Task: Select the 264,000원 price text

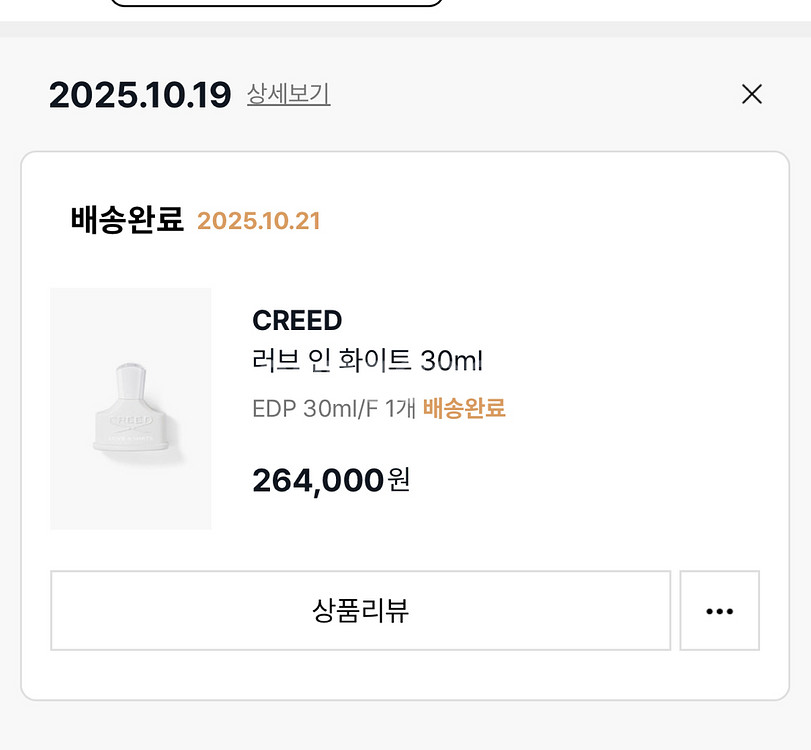Action: coord(330,480)
